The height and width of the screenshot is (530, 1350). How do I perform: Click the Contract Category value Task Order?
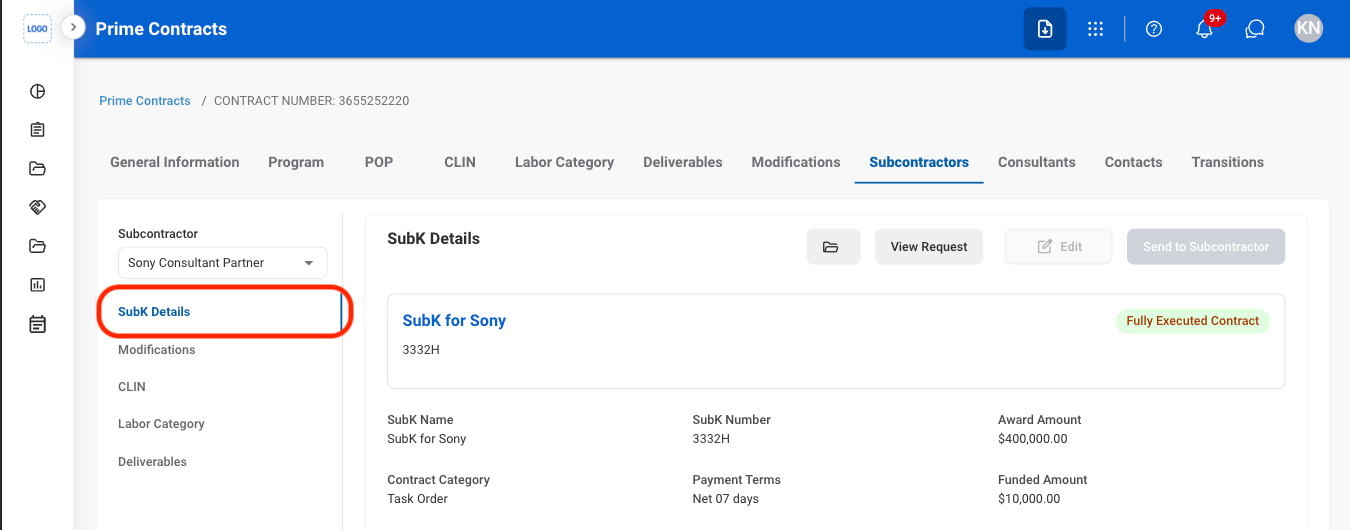[x=417, y=499]
